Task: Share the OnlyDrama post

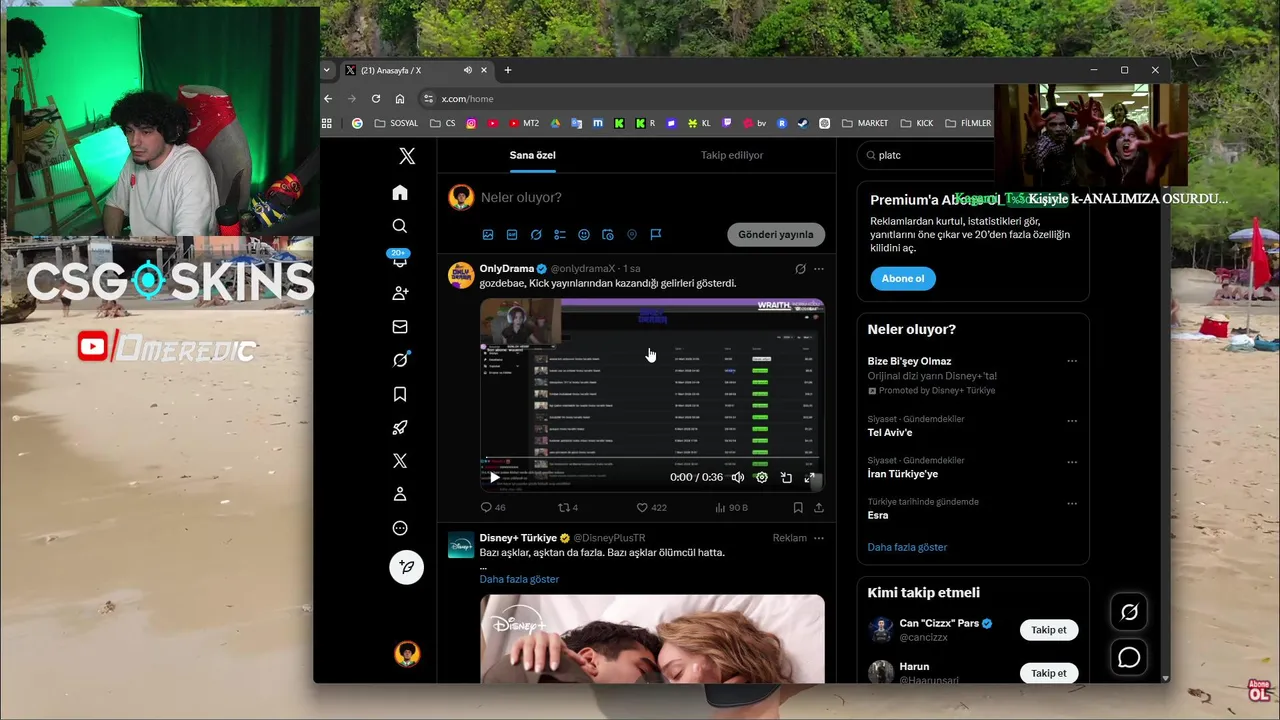Action: pyautogui.click(x=819, y=508)
